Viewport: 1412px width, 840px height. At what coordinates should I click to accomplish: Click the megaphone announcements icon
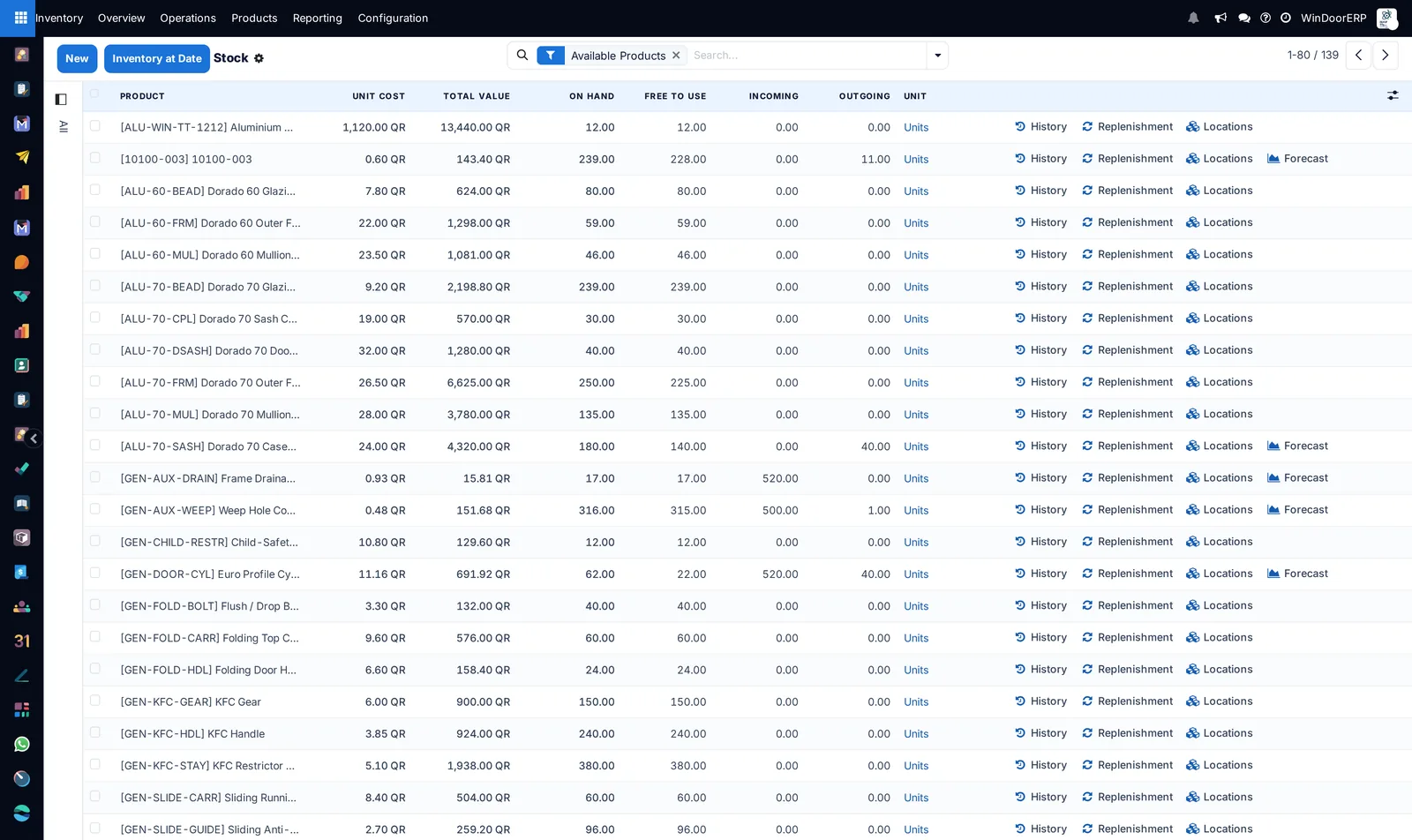tap(1220, 18)
